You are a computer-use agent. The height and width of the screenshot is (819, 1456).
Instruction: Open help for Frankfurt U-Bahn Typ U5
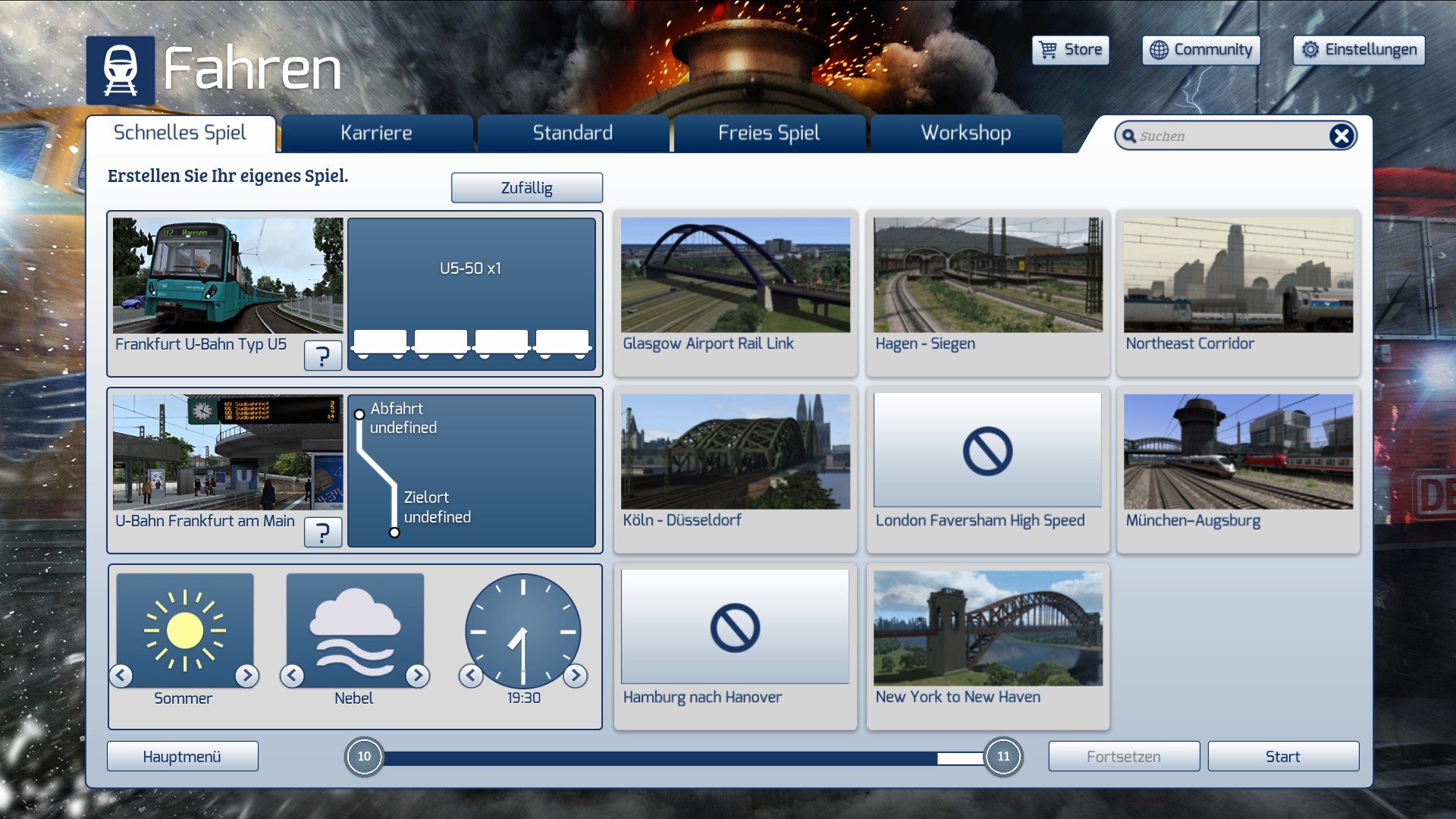[x=323, y=355]
